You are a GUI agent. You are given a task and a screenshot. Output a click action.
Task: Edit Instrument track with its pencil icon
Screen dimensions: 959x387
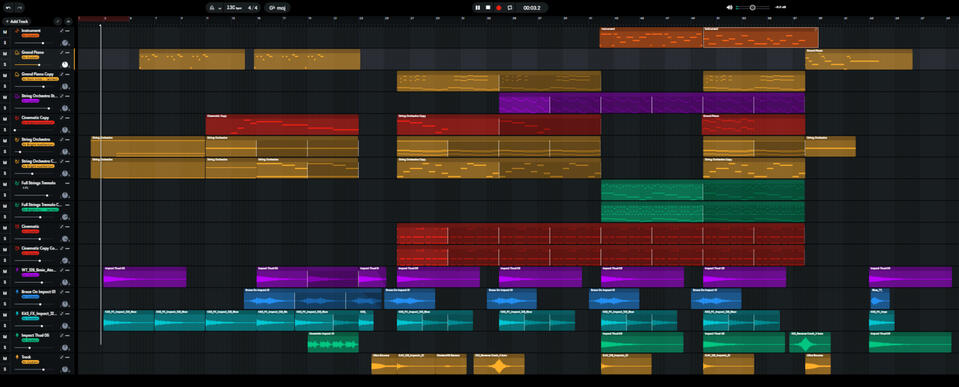(61, 31)
